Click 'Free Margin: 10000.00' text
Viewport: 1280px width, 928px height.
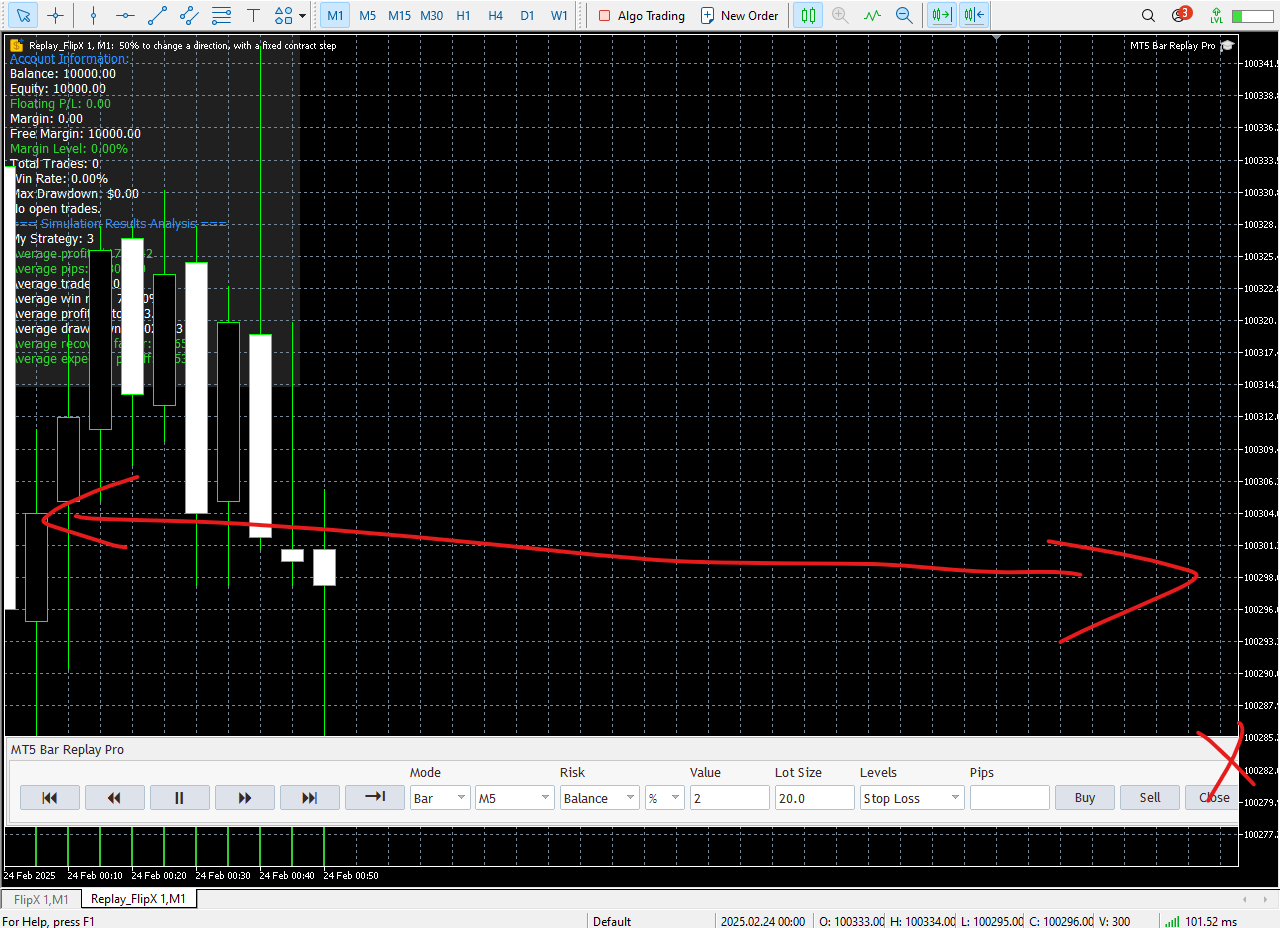pyautogui.click(x=75, y=133)
